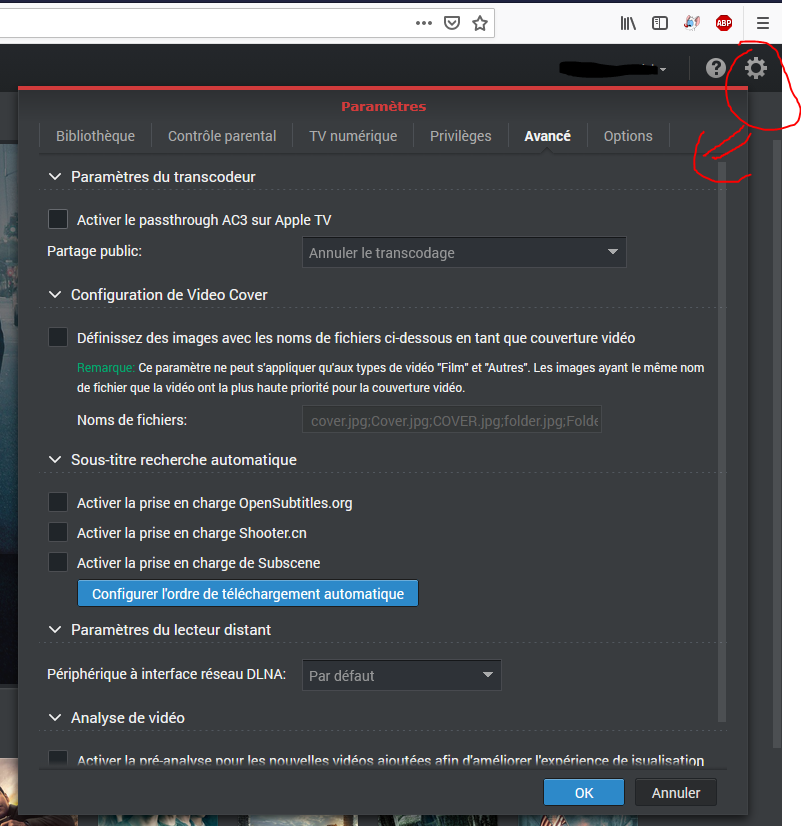Open Firefox library icon
The height and width of the screenshot is (826, 801).
(628, 23)
